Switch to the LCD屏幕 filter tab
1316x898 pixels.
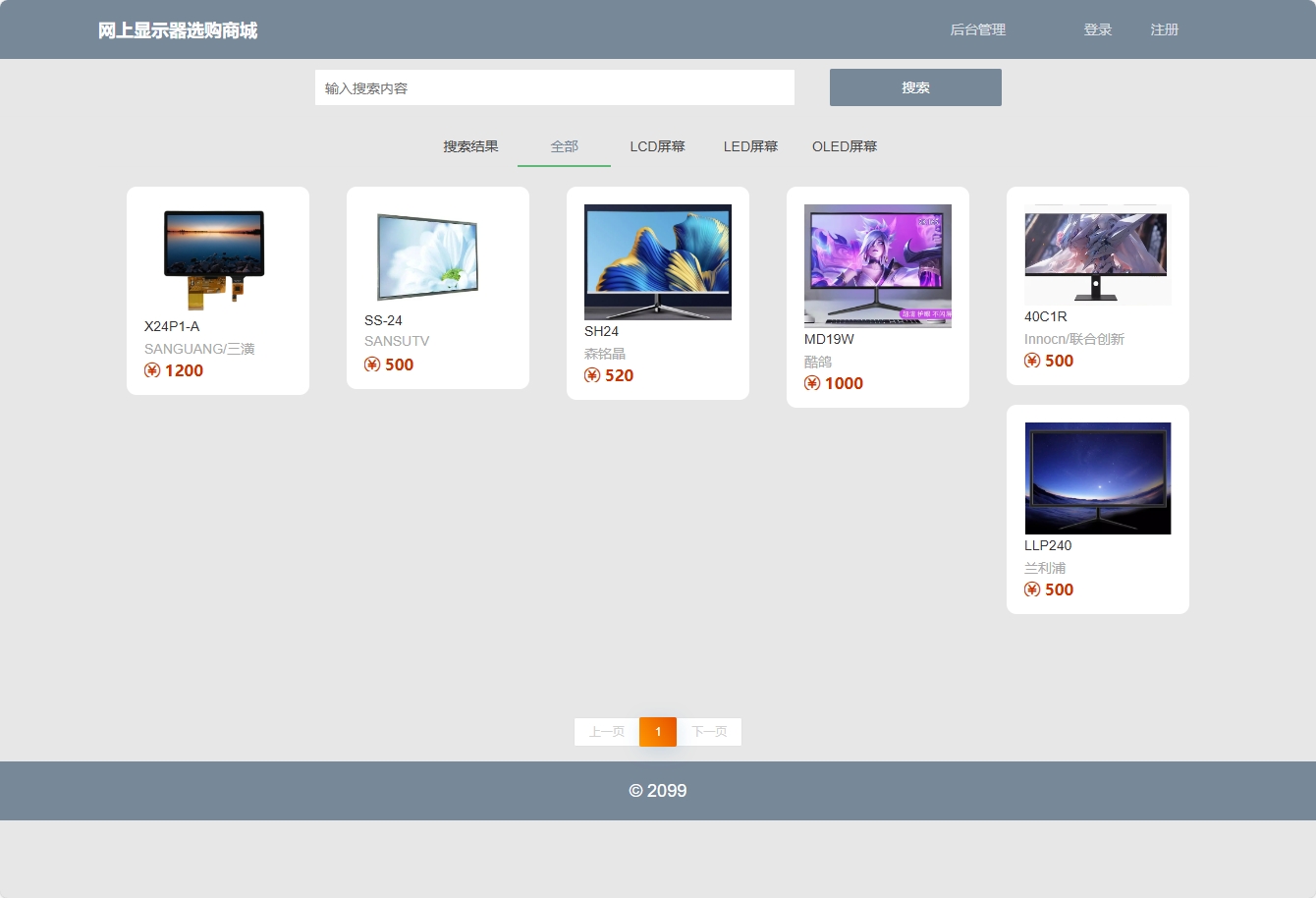pyautogui.click(x=659, y=145)
